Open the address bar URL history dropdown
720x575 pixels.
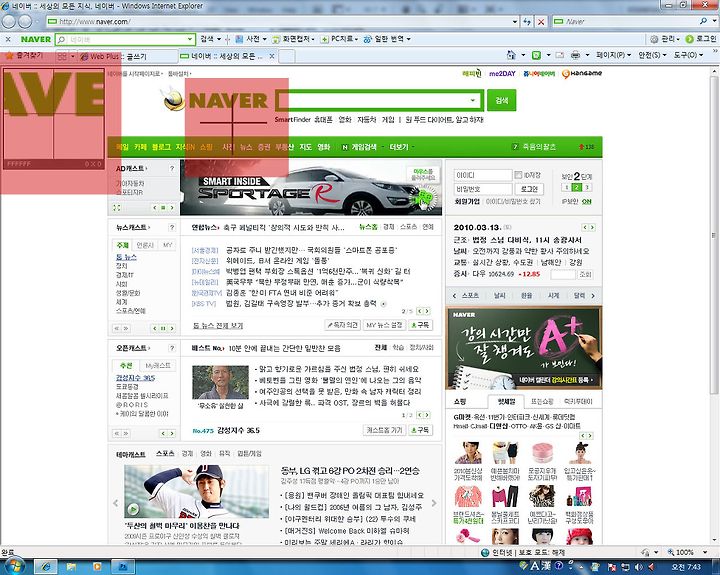(514, 22)
